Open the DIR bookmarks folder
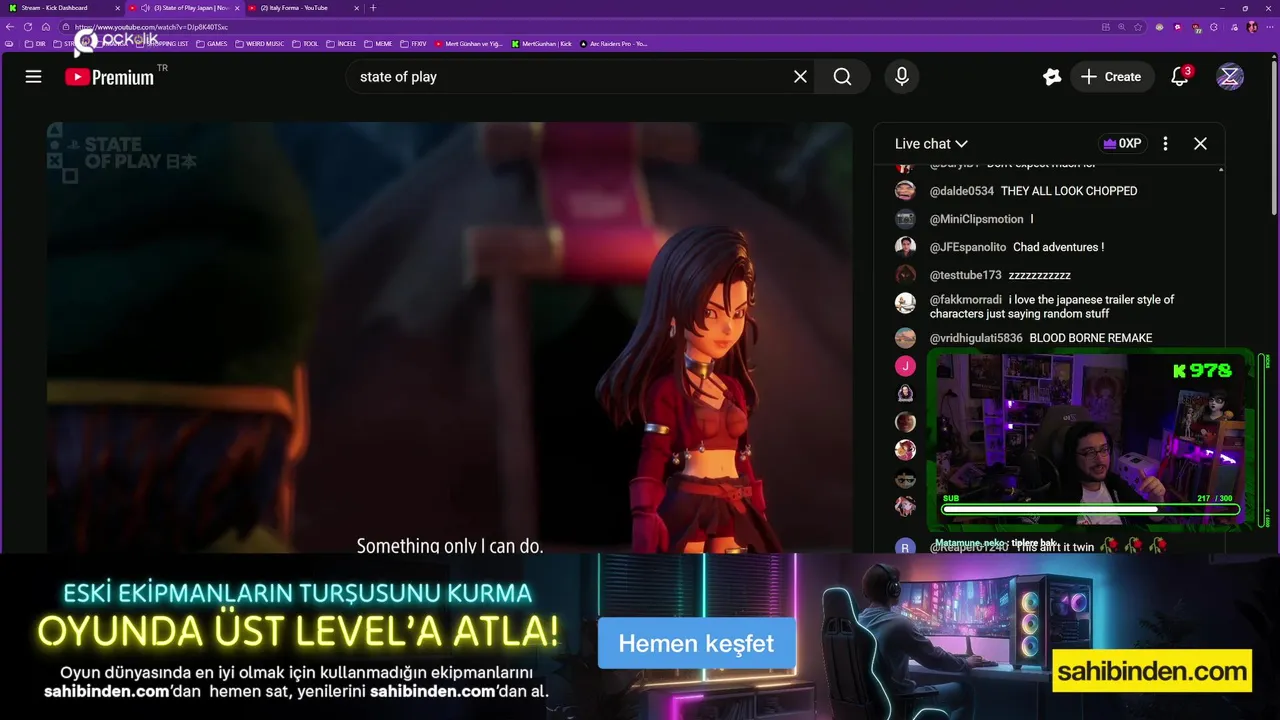1280x720 pixels. (x=35, y=44)
